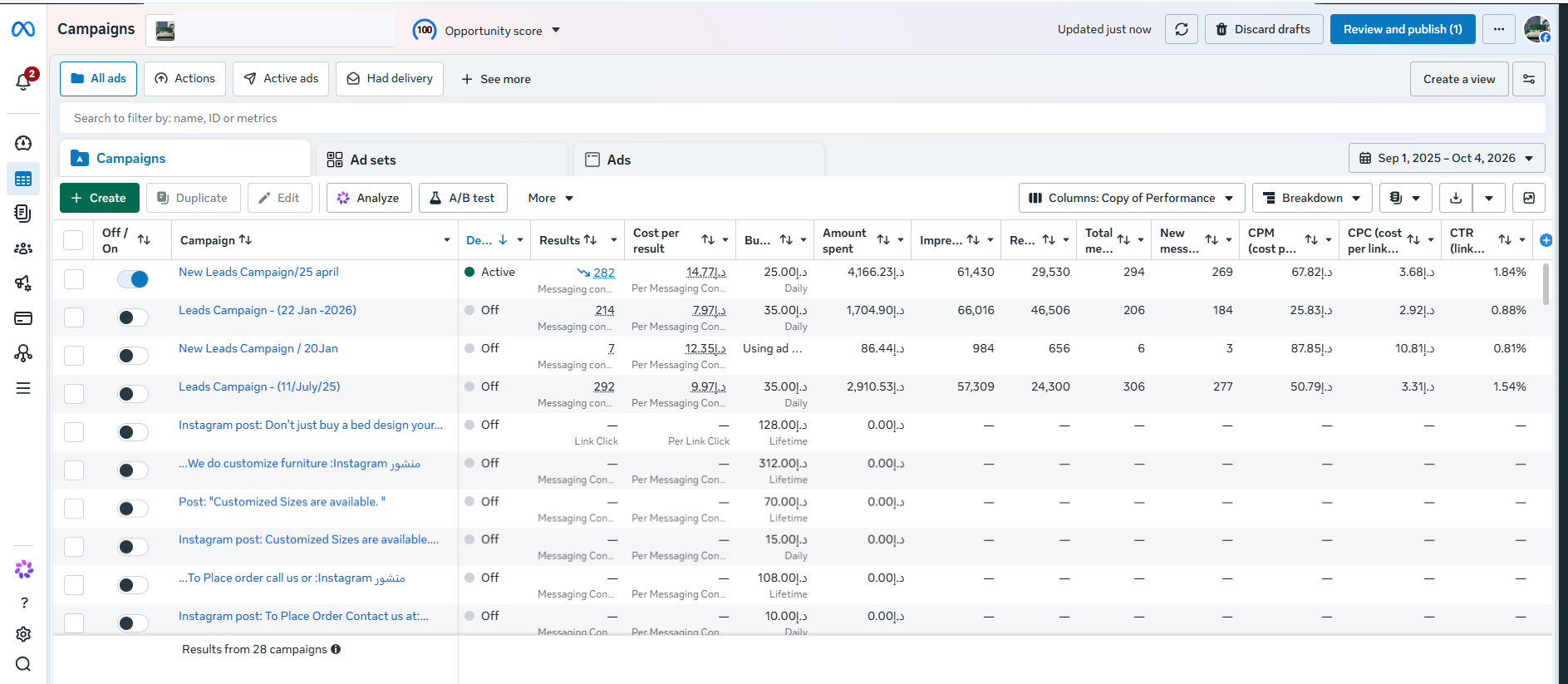The height and width of the screenshot is (684, 1568).
Task: Open the Settings gear in the sidebar
Action: [23, 634]
